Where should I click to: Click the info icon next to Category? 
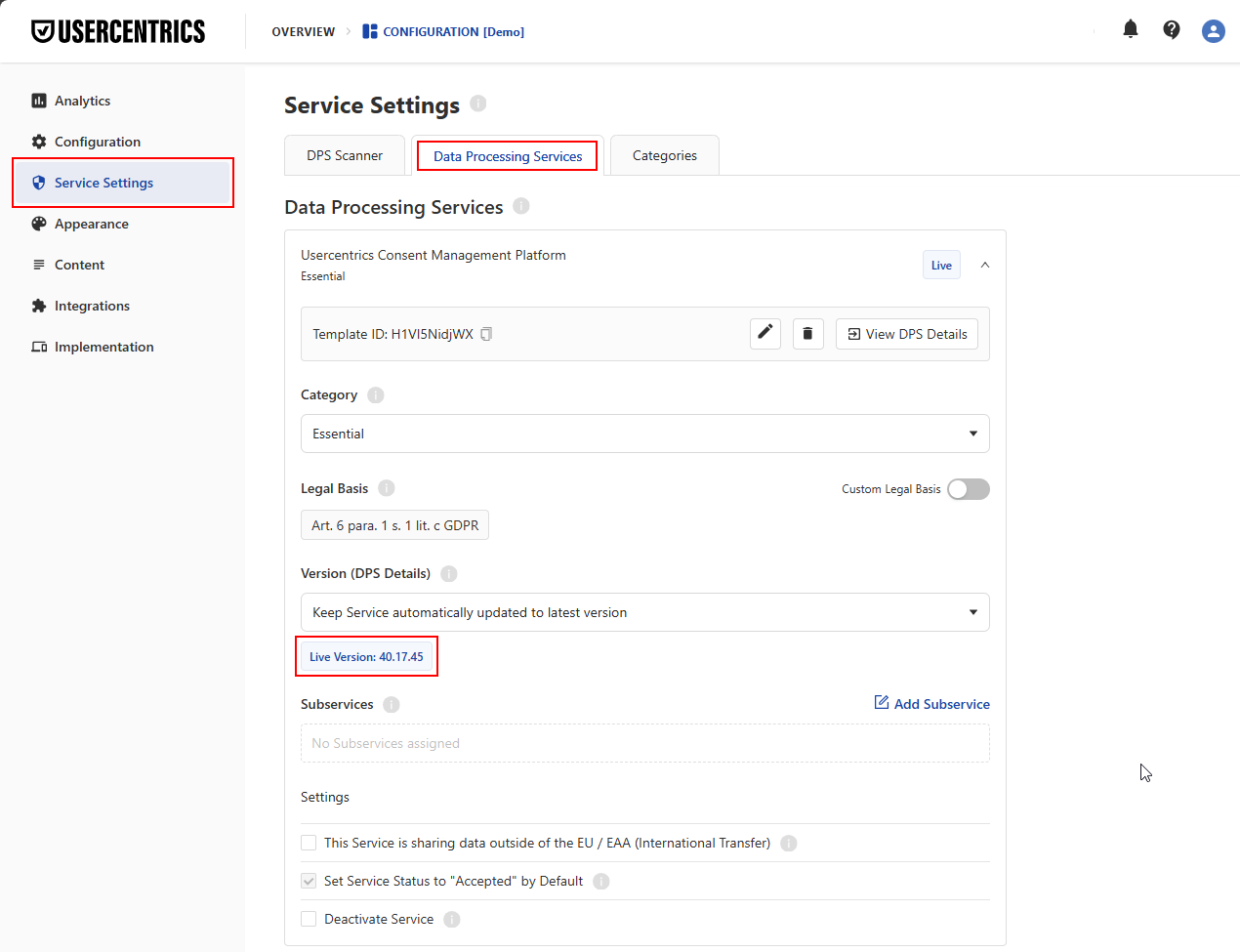[376, 395]
